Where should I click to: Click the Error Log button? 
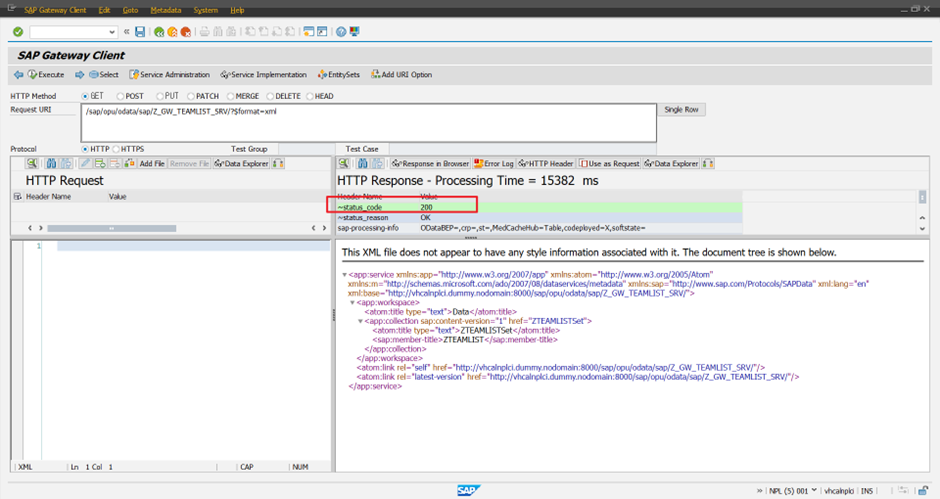click(493, 163)
